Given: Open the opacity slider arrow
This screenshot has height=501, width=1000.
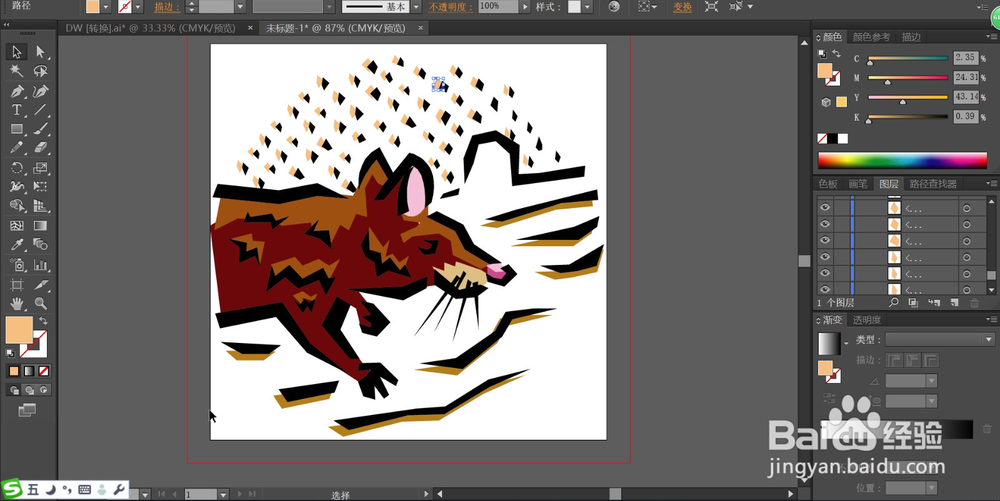Looking at the screenshot, I should pyautogui.click(x=526, y=6).
